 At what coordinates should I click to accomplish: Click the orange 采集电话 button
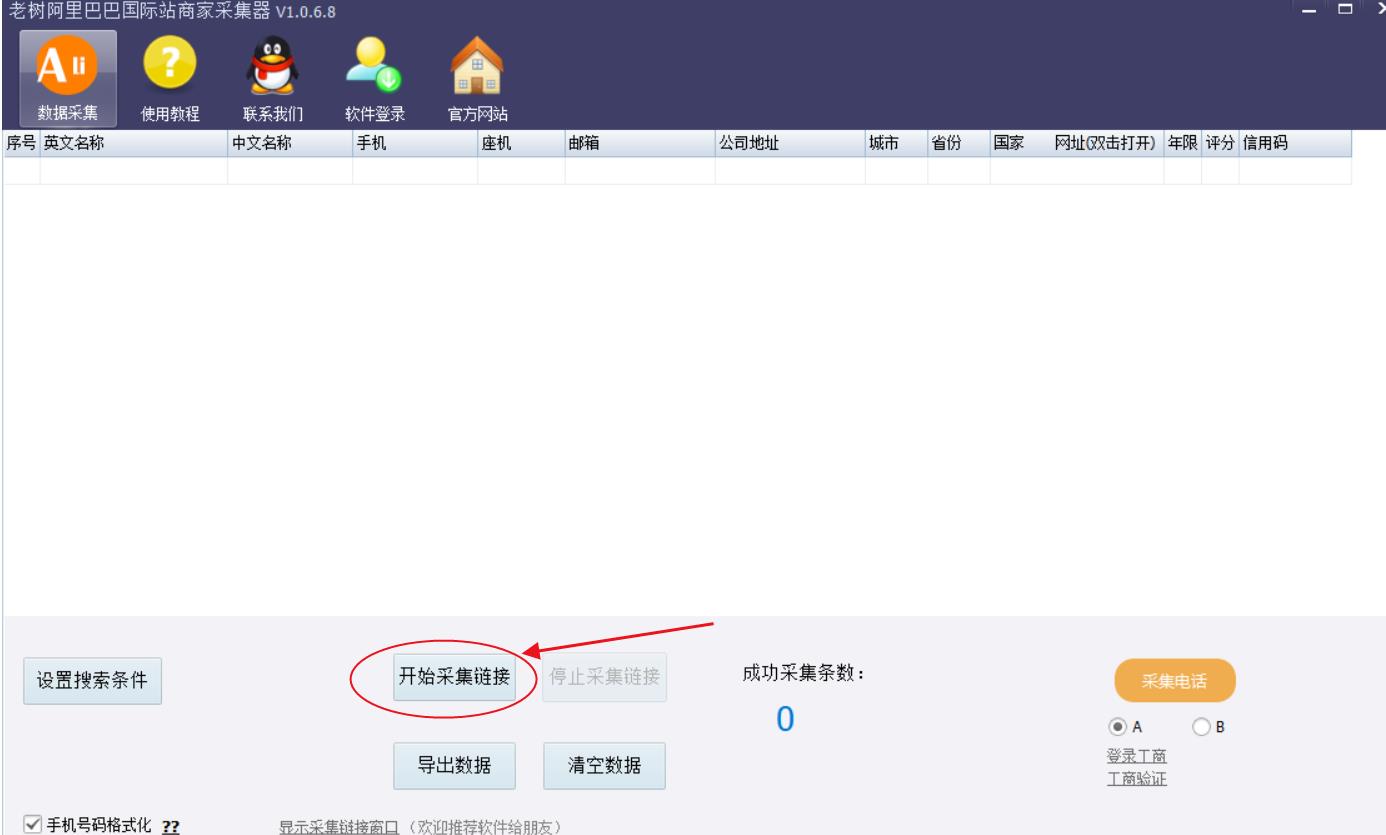coord(1174,682)
